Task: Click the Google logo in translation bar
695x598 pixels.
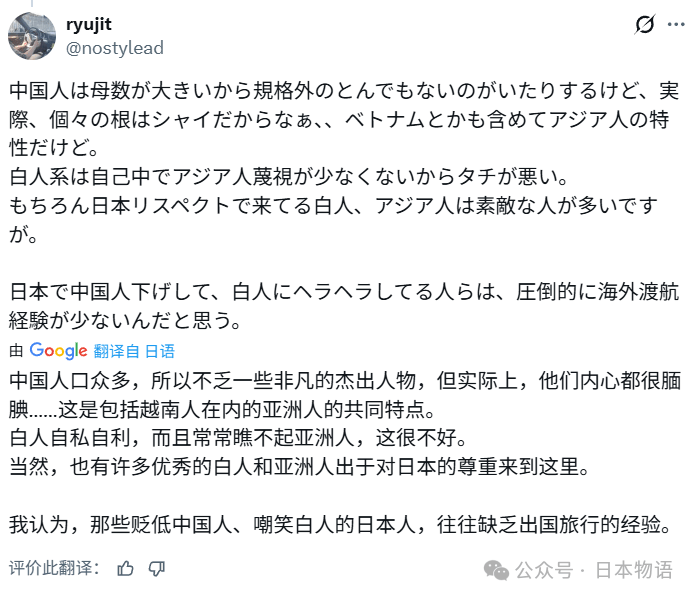Action: click(58, 350)
